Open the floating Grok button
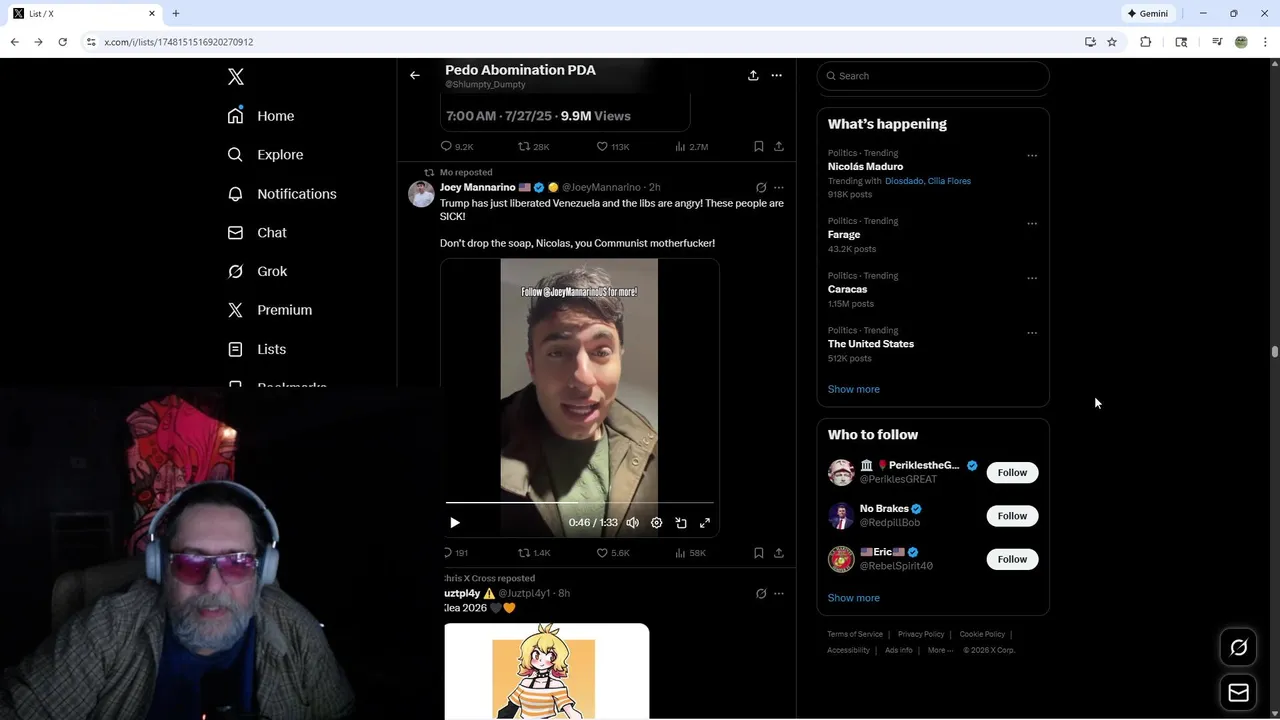The width and height of the screenshot is (1280, 720). [x=1238, y=648]
